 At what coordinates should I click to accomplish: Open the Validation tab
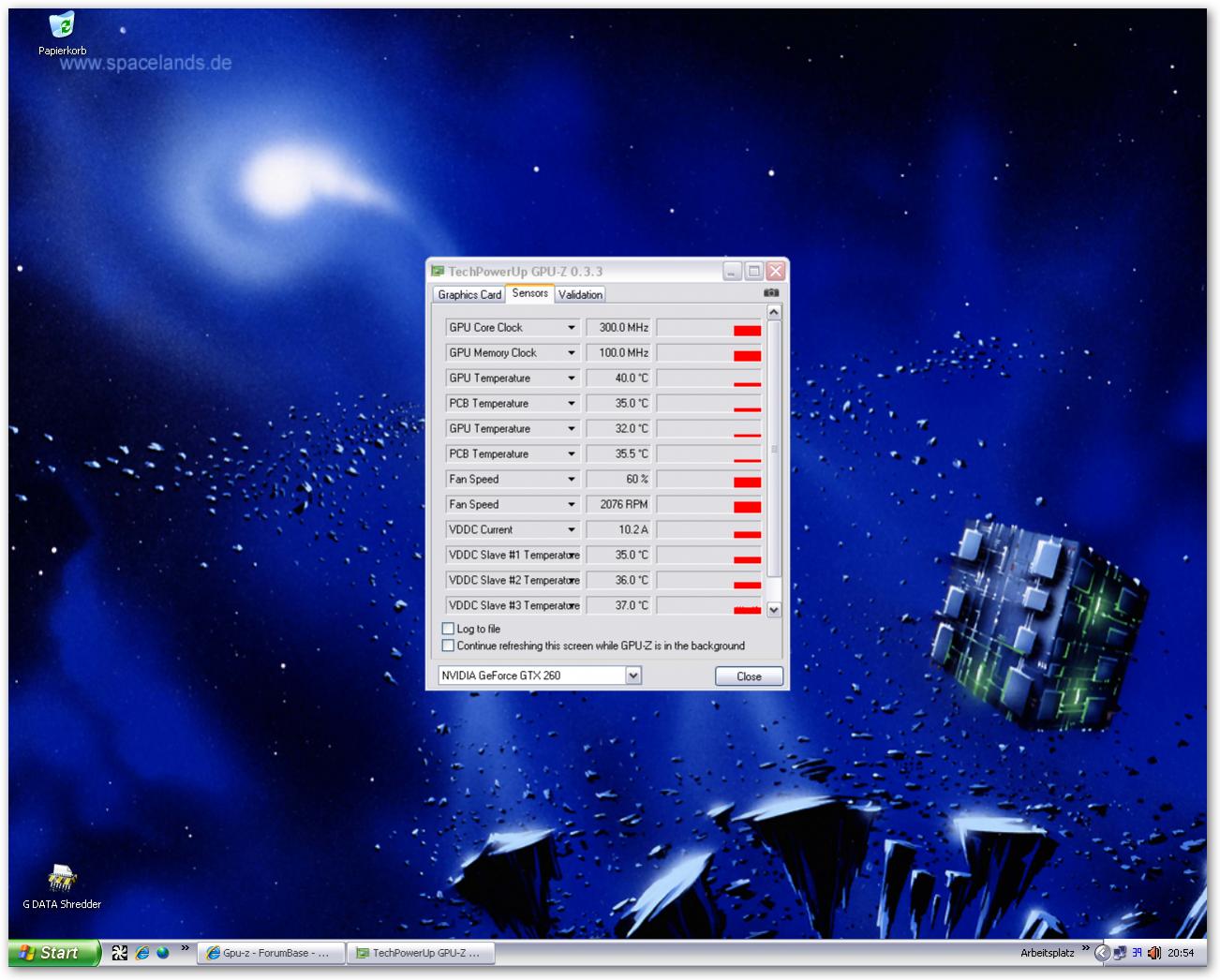pos(580,294)
